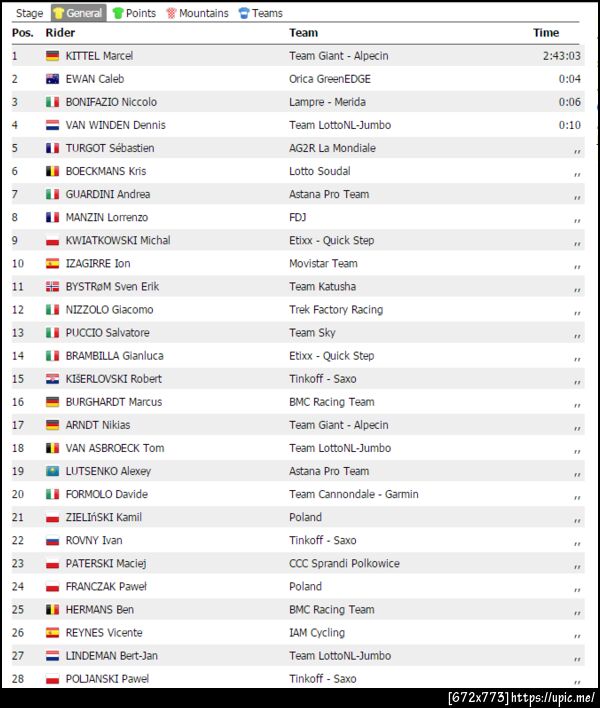Click rider name BONIFAZIO Niccolo
600x708 pixels.
(x=111, y=102)
